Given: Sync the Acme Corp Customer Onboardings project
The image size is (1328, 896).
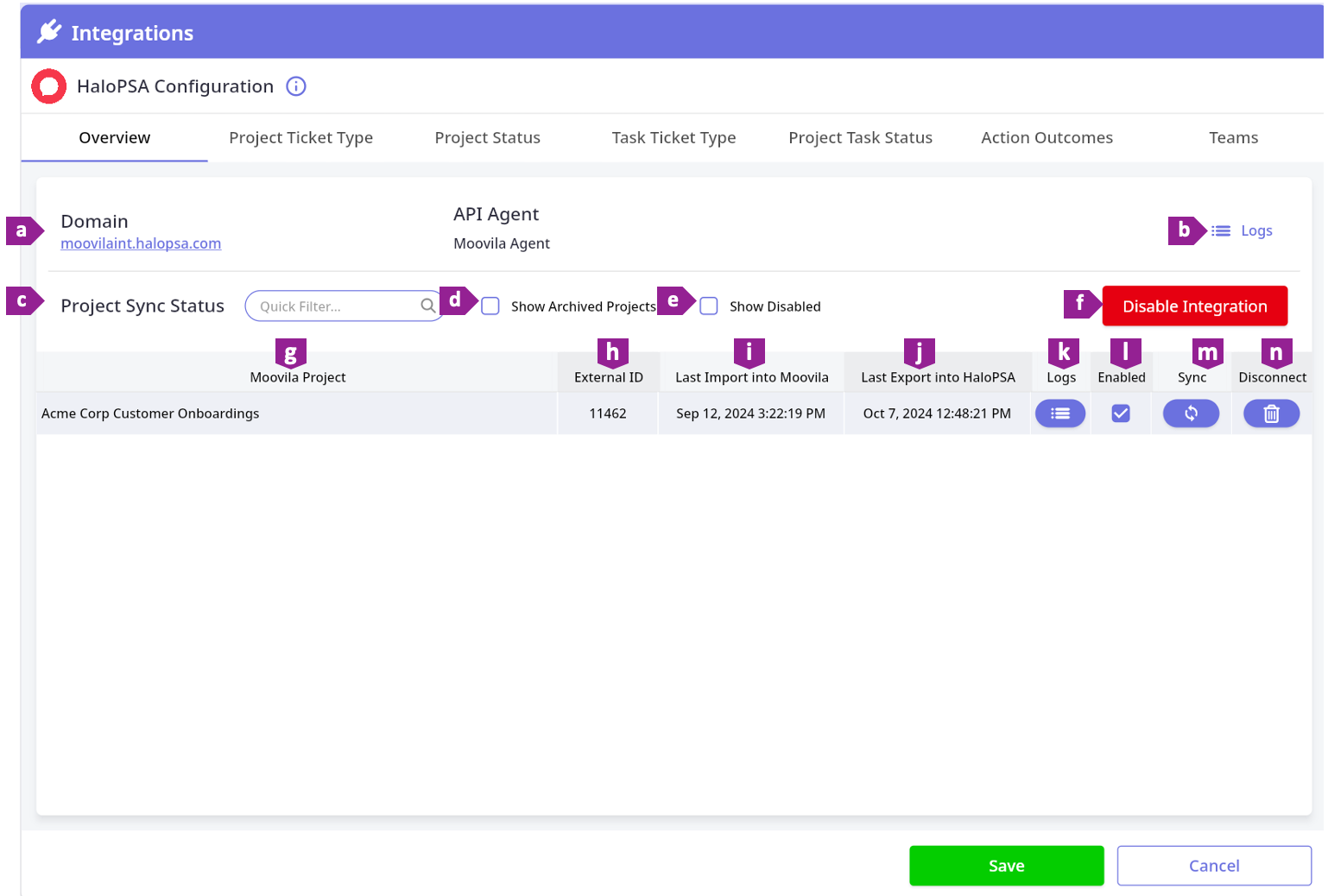Looking at the screenshot, I should pos(1191,414).
